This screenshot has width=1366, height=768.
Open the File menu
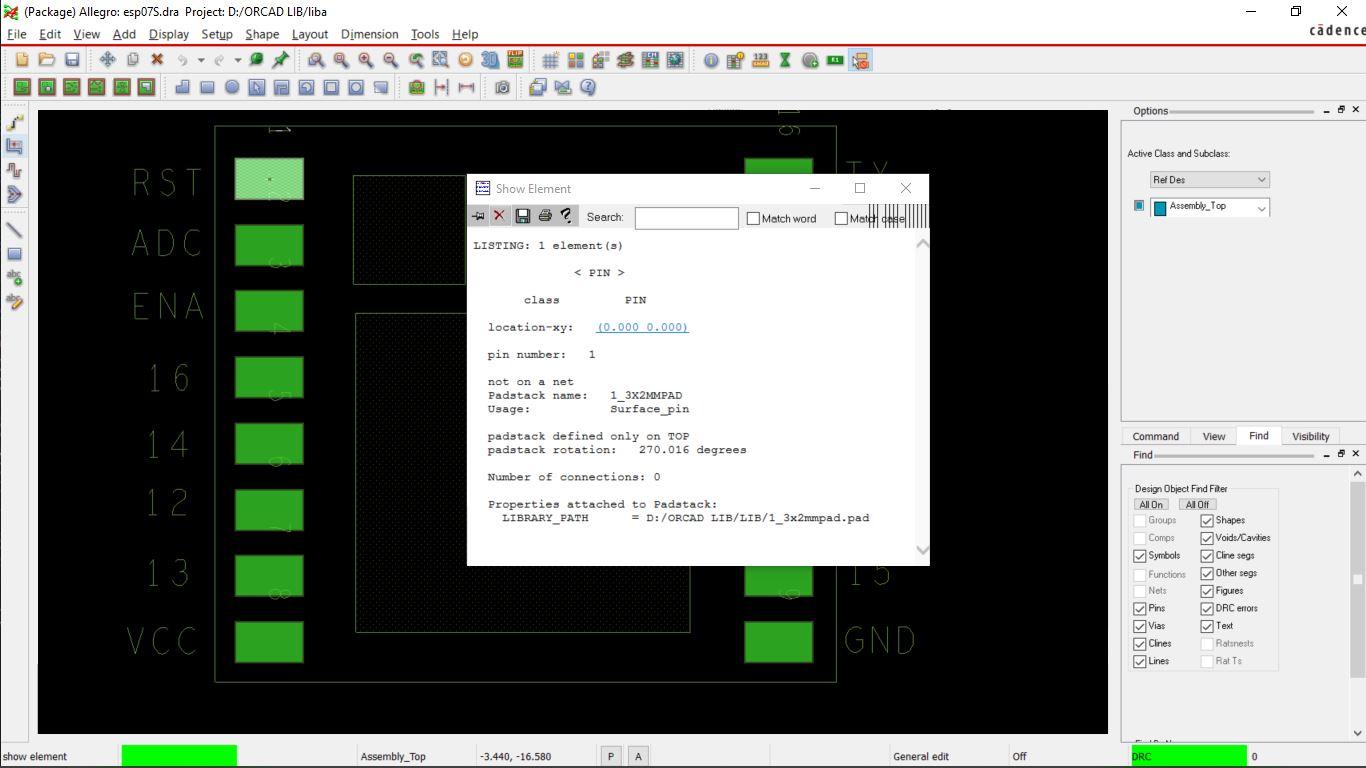click(x=17, y=34)
